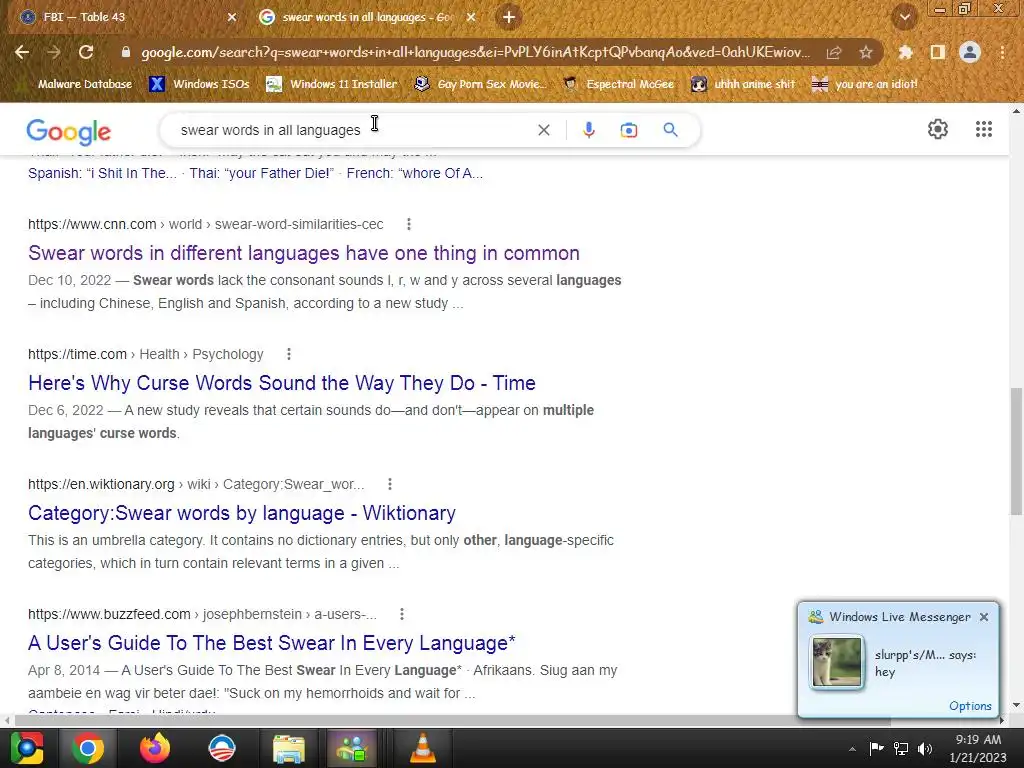This screenshot has height=768, width=1024.
Task: Open VLC media player from taskbar
Action: 423,748
